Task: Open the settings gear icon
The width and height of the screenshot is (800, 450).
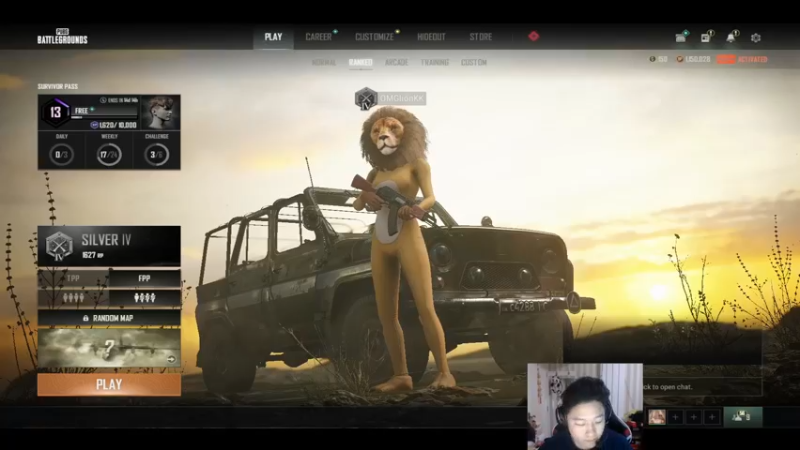Action: pyautogui.click(x=756, y=38)
